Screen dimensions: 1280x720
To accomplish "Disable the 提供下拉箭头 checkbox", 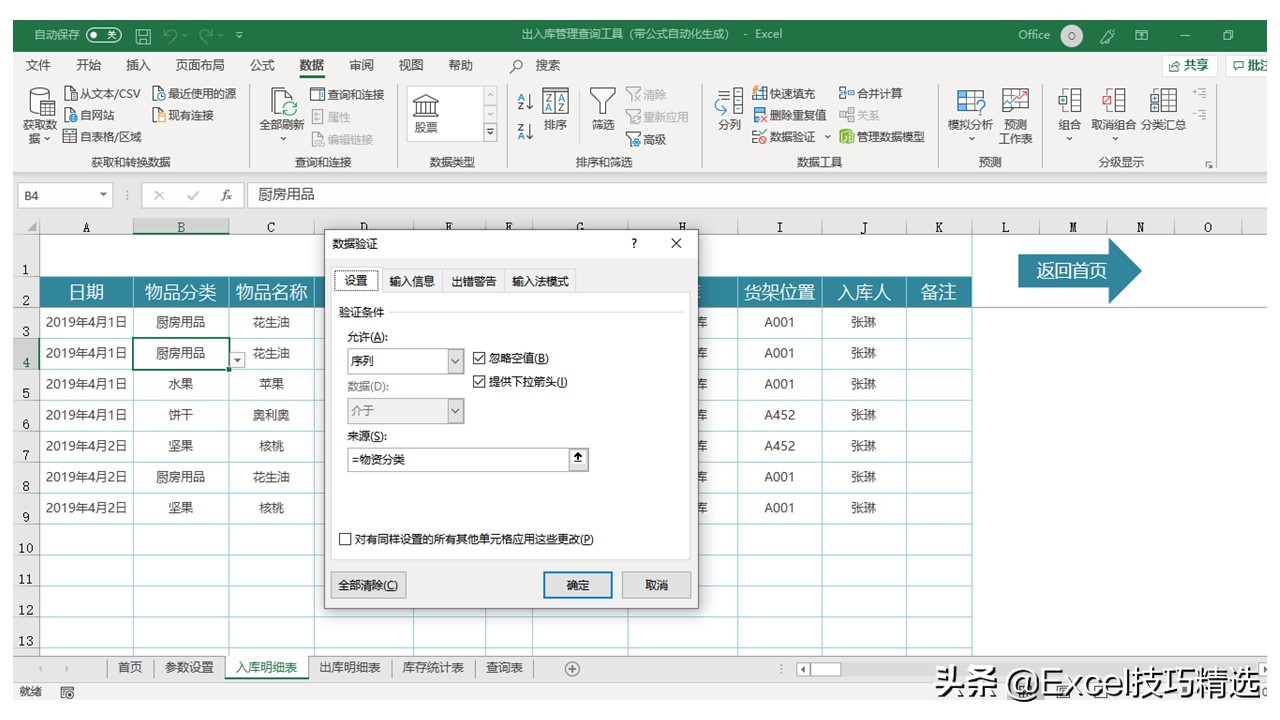I will 479,381.
